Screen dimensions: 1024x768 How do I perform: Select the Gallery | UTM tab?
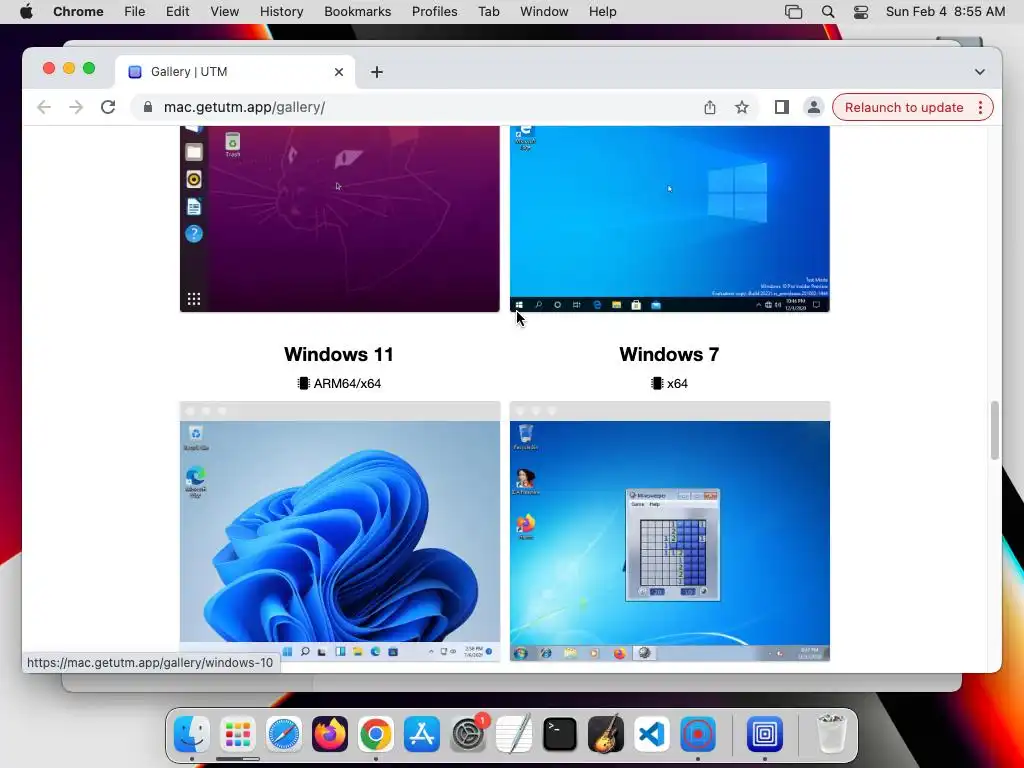(x=235, y=72)
